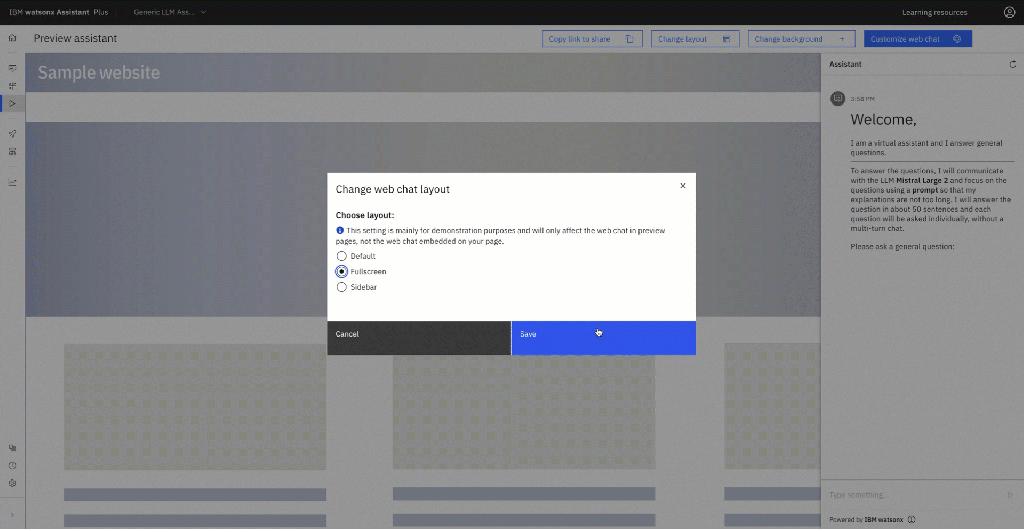
Task: Click the Preview play icon in sidebar
Action: pos(12,103)
